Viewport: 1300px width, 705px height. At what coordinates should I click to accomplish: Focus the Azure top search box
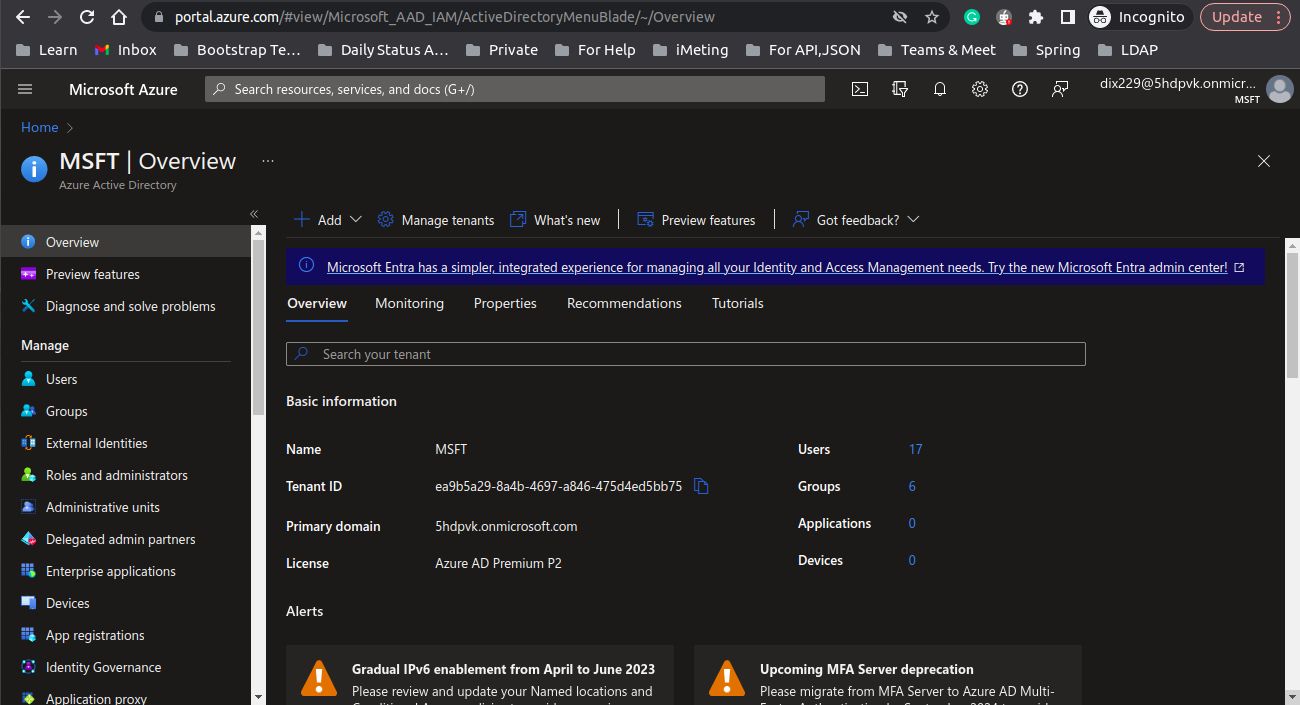pos(515,89)
